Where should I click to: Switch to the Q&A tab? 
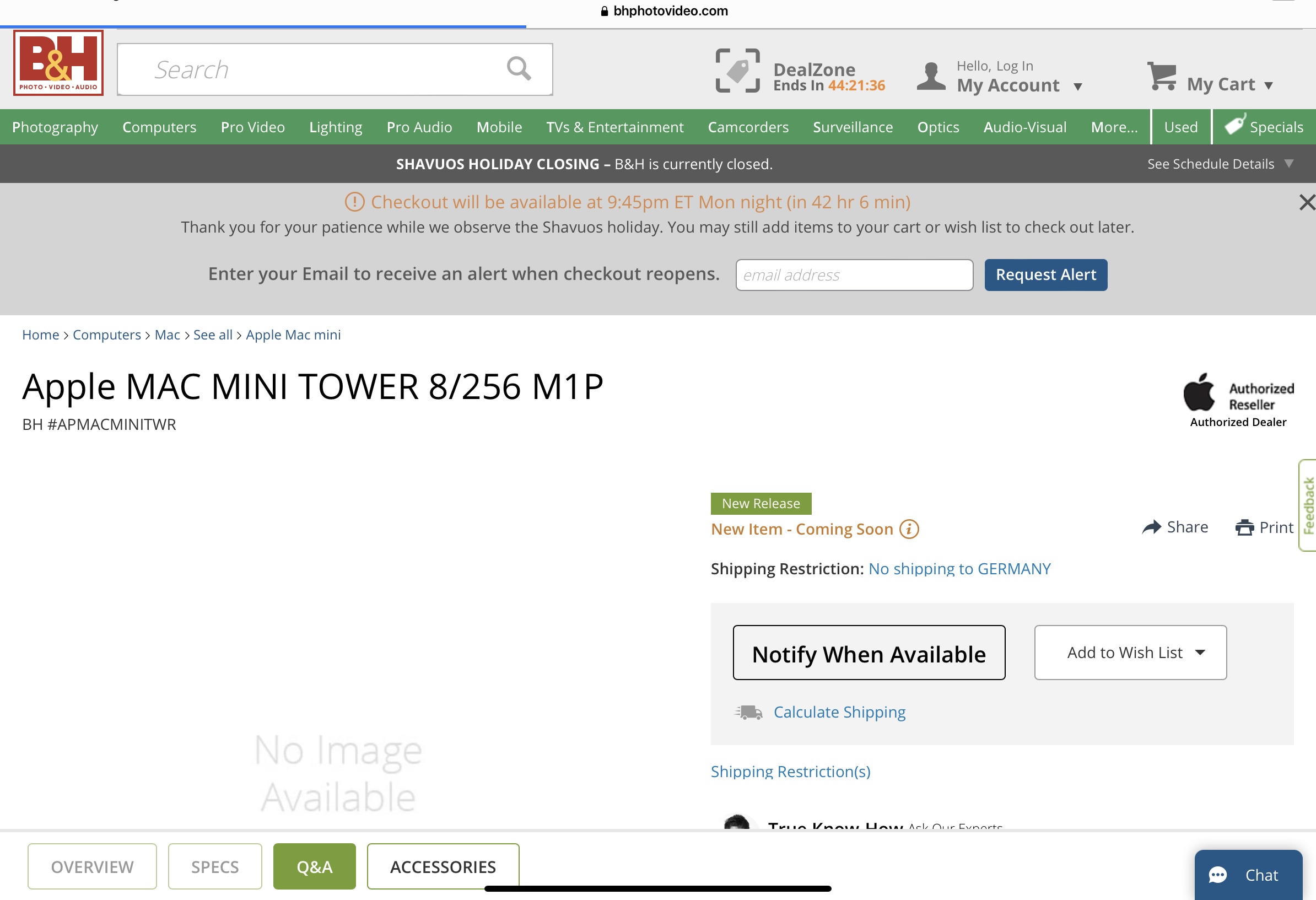315,866
